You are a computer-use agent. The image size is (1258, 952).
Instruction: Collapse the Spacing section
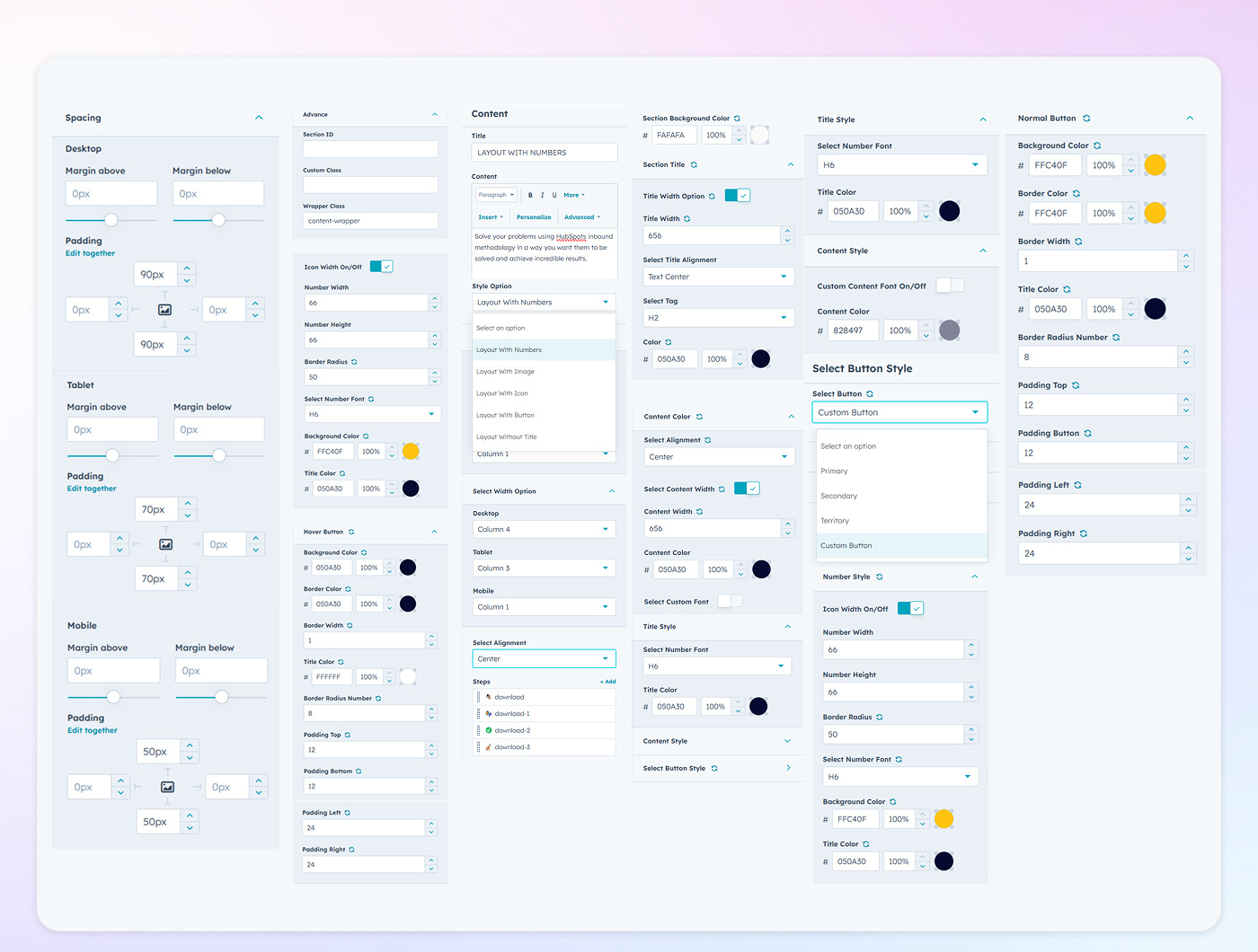[259, 118]
